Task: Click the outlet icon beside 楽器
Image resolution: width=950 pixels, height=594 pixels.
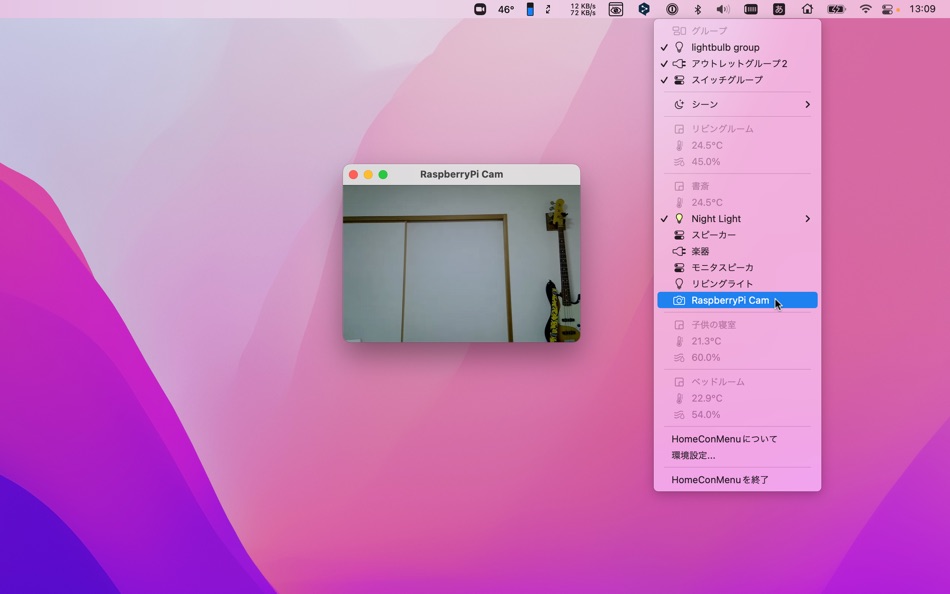Action: [x=679, y=252]
